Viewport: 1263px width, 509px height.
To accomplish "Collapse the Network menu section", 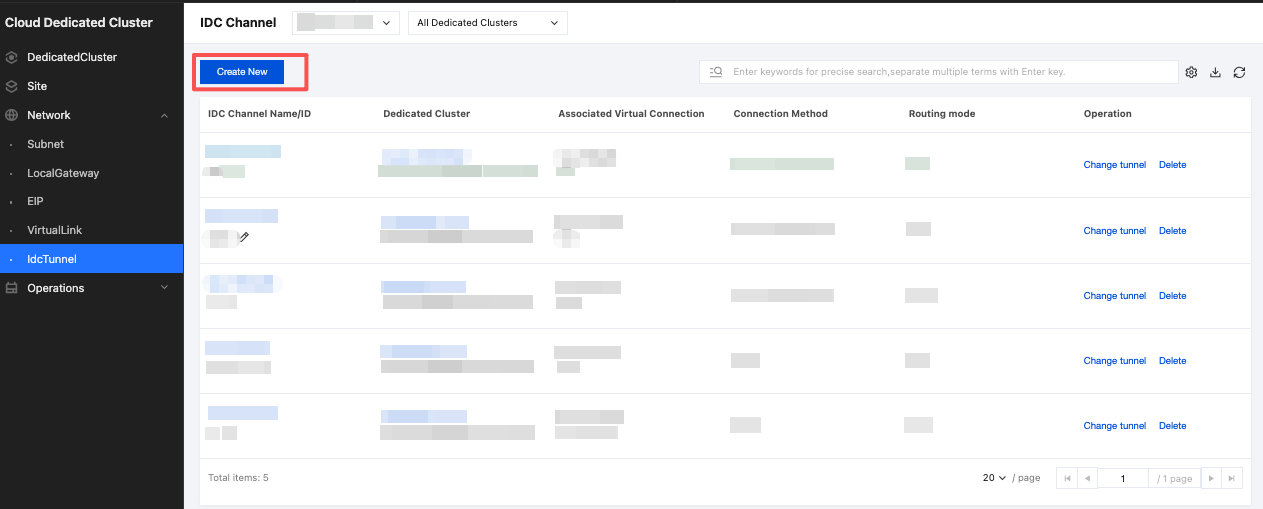I will [x=165, y=115].
